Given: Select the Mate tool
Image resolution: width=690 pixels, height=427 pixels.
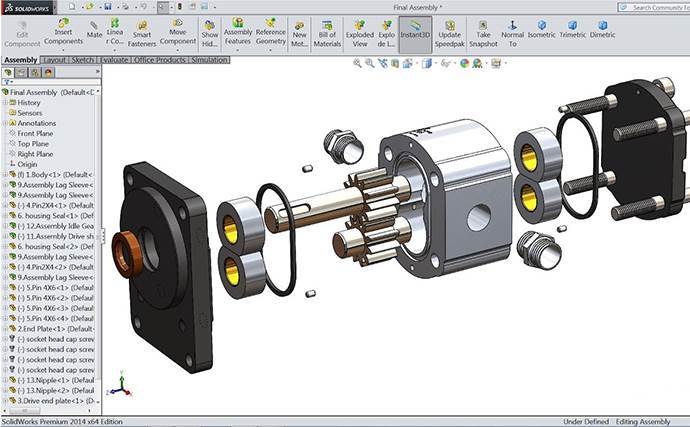Looking at the screenshot, I should point(94,31).
